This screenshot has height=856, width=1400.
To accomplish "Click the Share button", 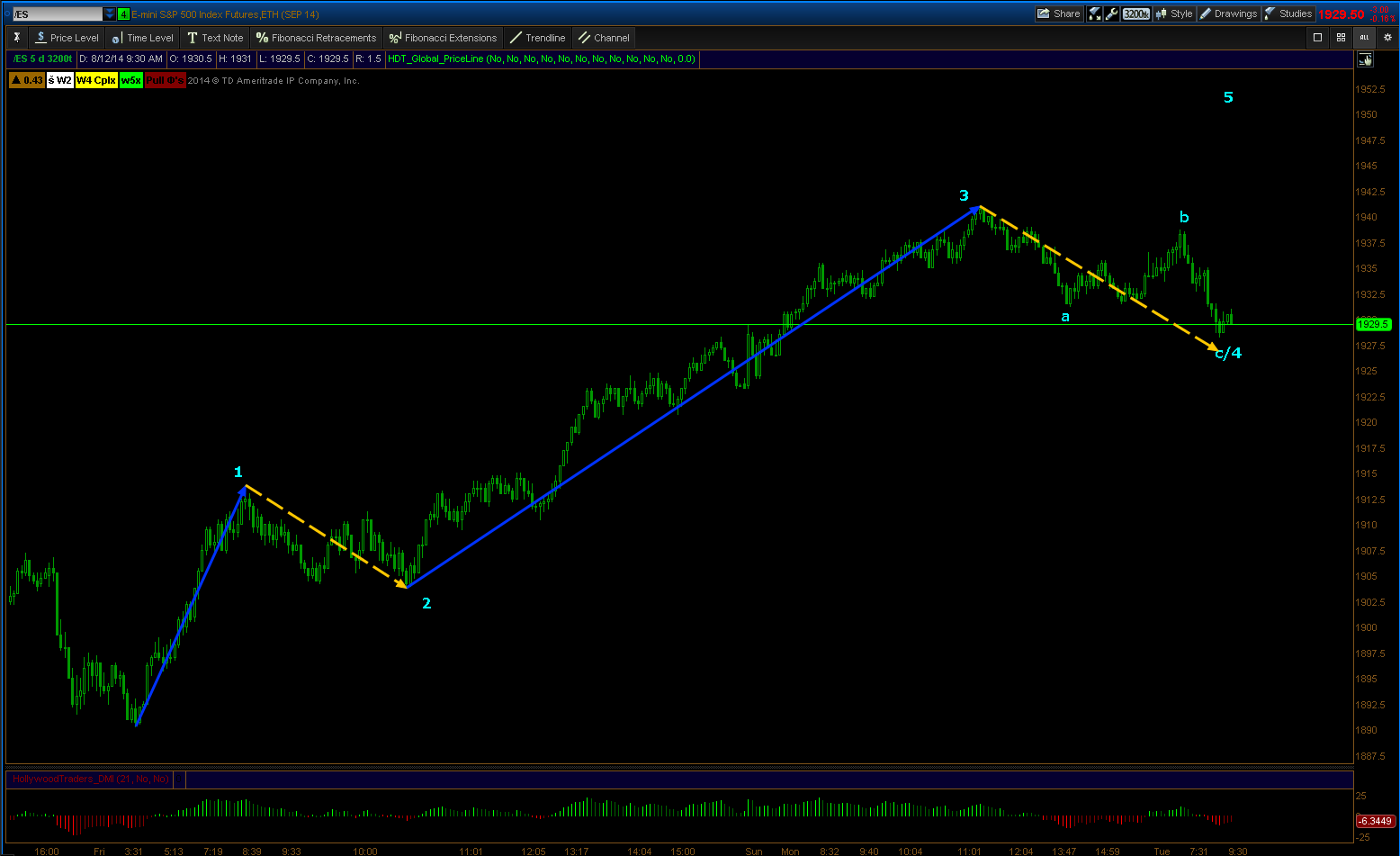I will 1058,14.
